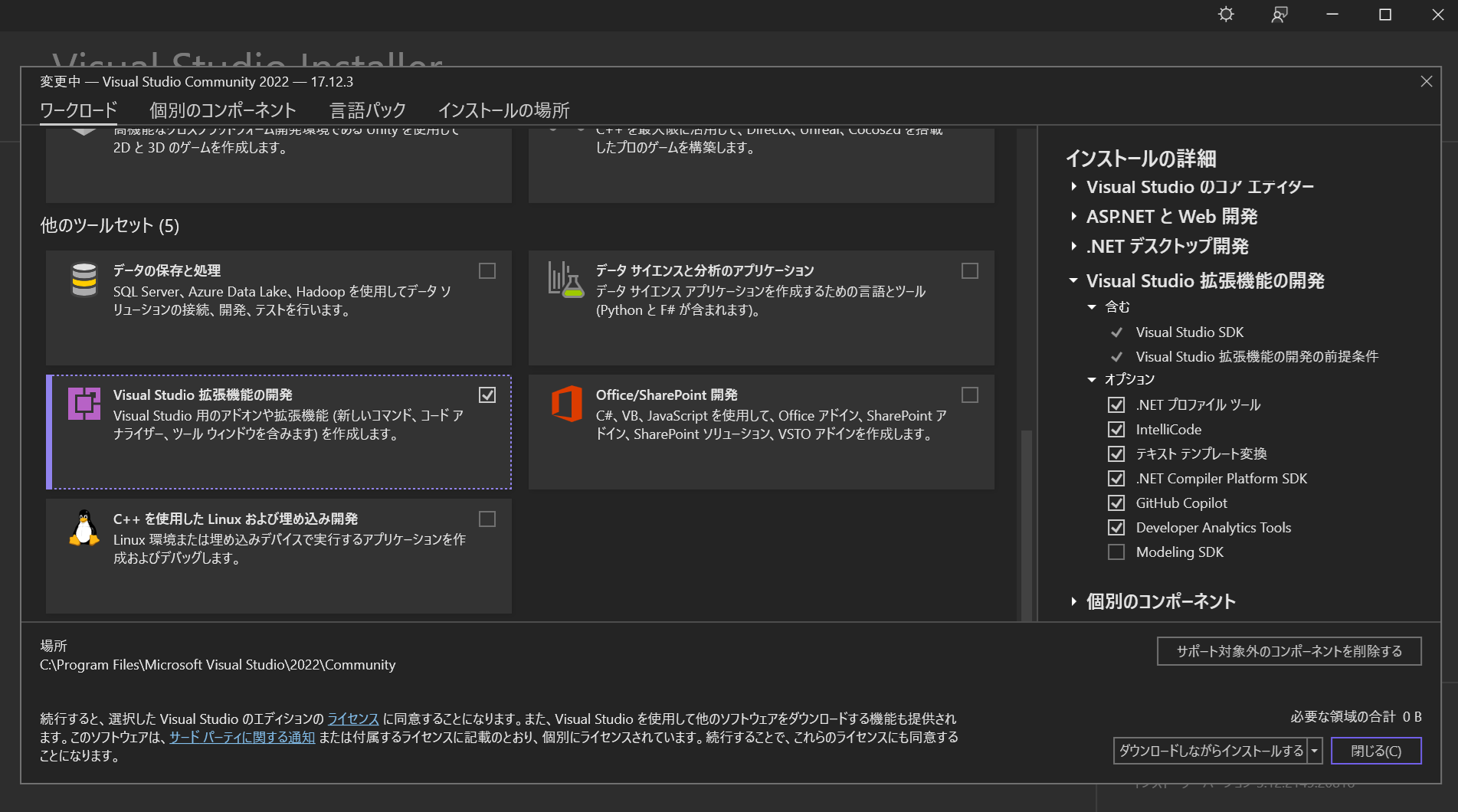Switch to the 個別のコンポーネント tab
The height and width of the screenshot is (812, 1458).
pos(223,110)
